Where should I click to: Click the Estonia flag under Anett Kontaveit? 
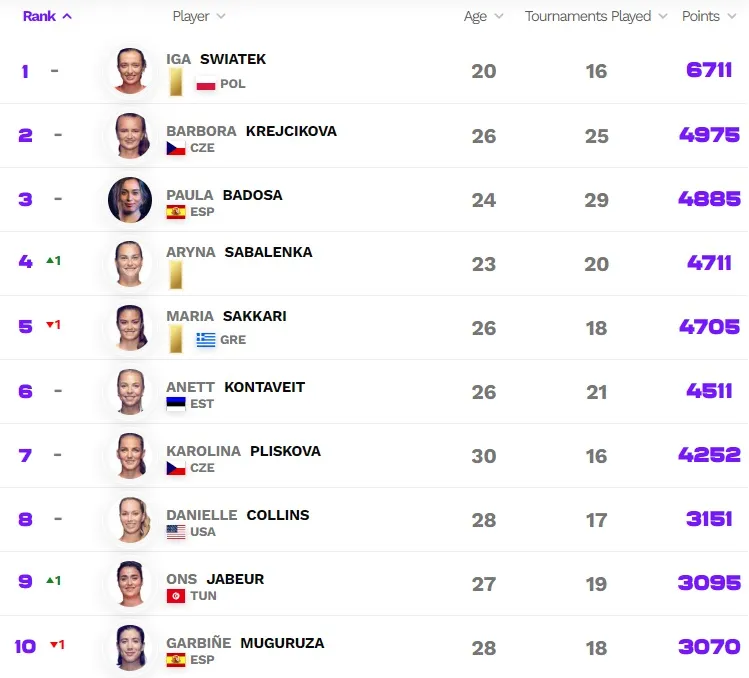(176, 404)
